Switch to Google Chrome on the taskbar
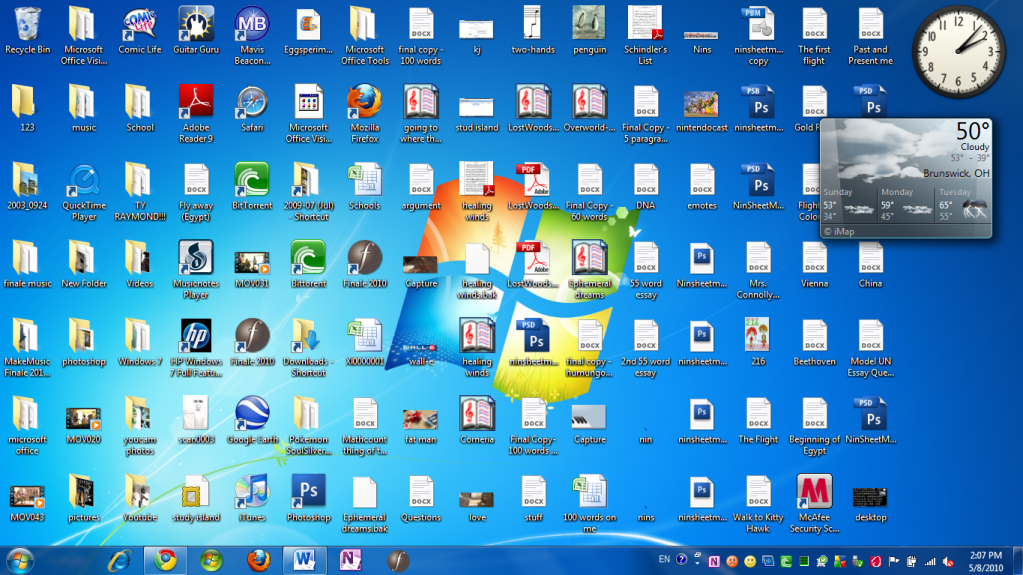The width and height of the screenshot is (1023, 575). tap(166, 561)
